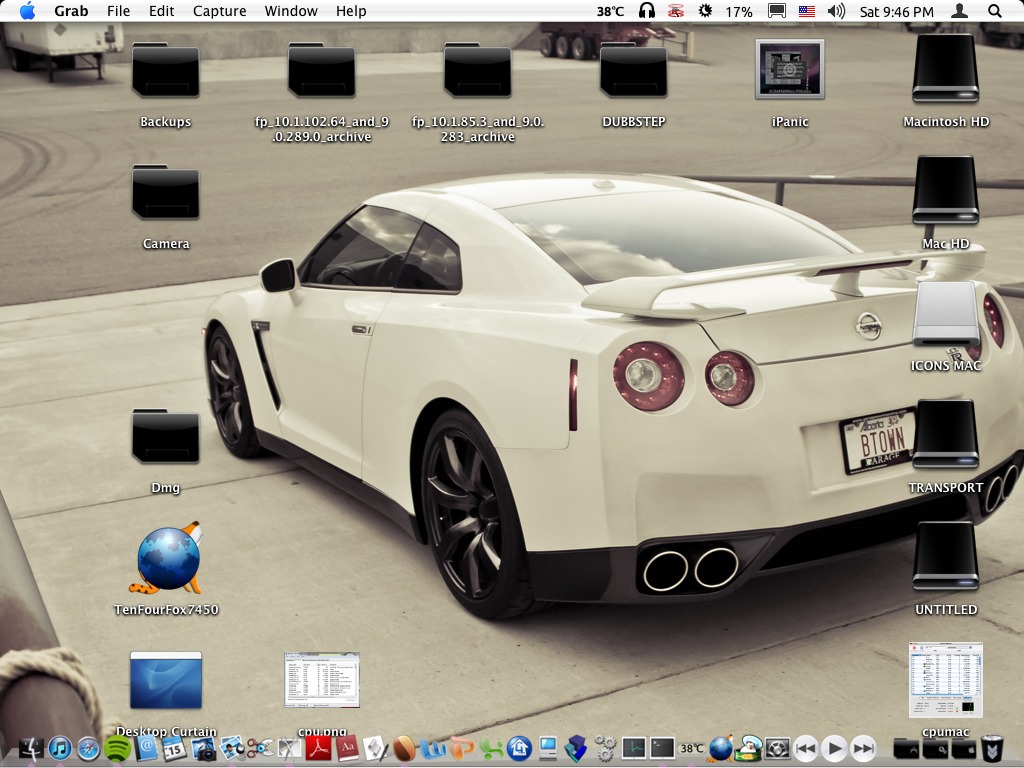
Task: Open the green Messenger icon in the Dock
Action: [x=490, y=748]
